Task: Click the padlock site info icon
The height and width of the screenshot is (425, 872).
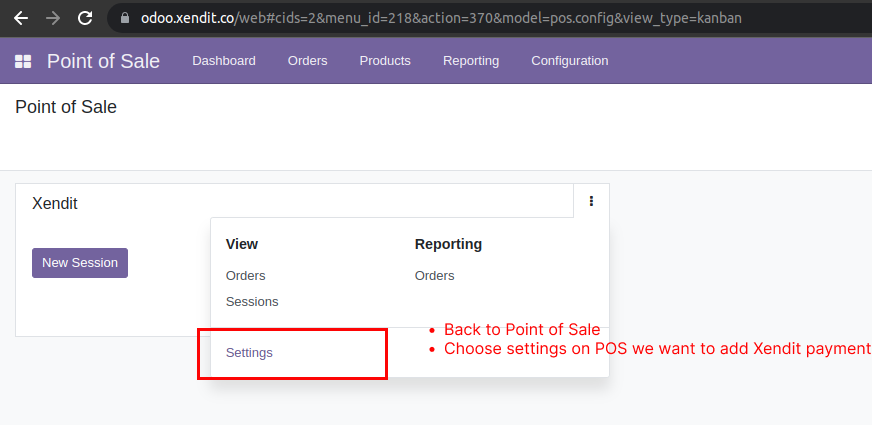Action: 125,18
